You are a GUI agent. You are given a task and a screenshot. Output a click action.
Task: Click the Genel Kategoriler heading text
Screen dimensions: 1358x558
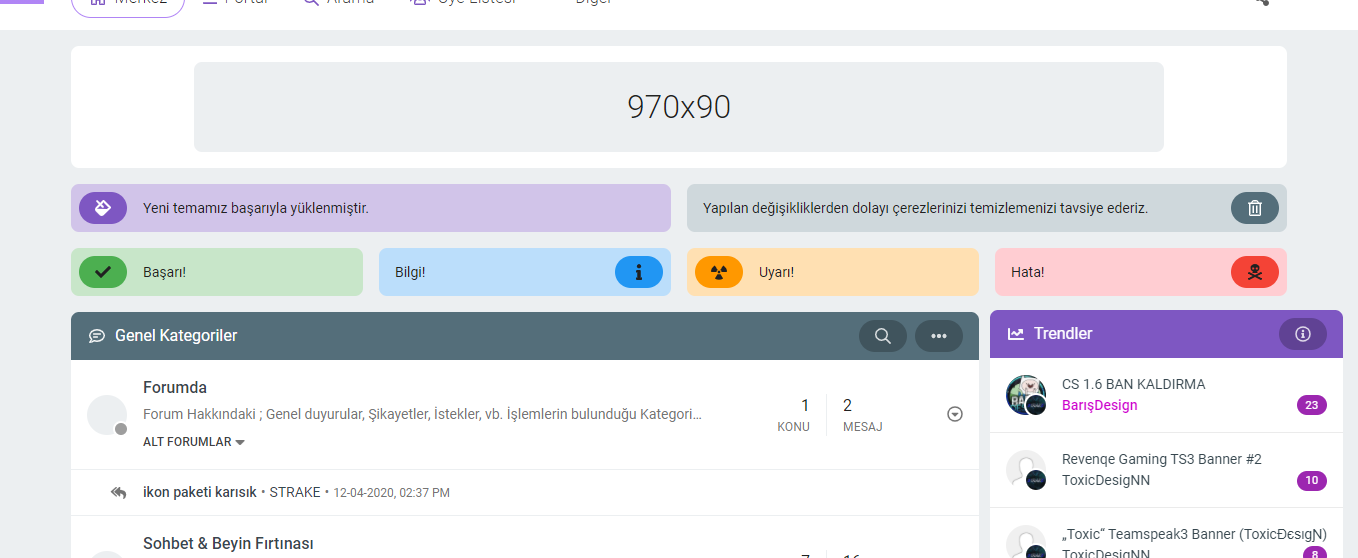pos(176,336)
